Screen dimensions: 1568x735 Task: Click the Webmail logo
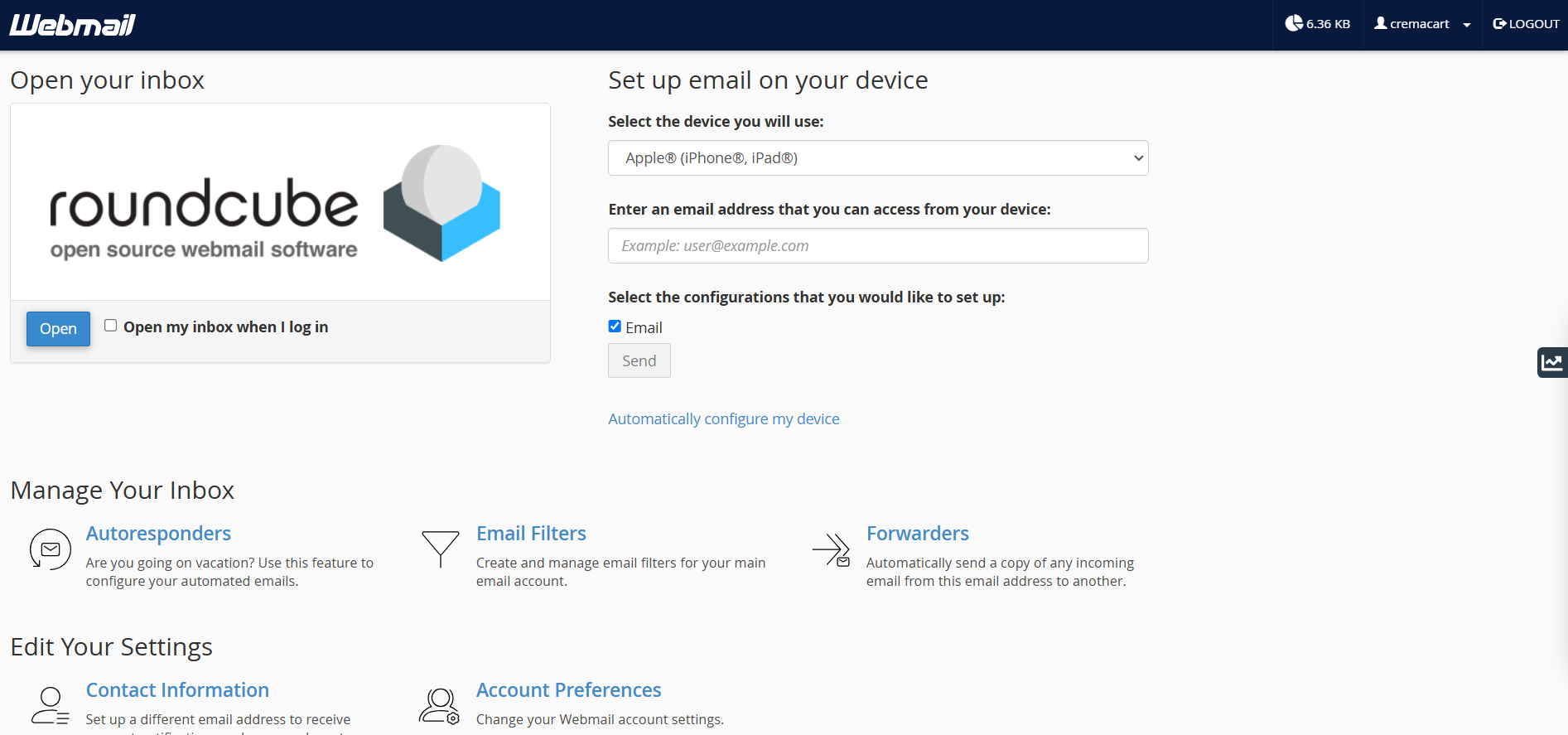(x=73, y=25)
